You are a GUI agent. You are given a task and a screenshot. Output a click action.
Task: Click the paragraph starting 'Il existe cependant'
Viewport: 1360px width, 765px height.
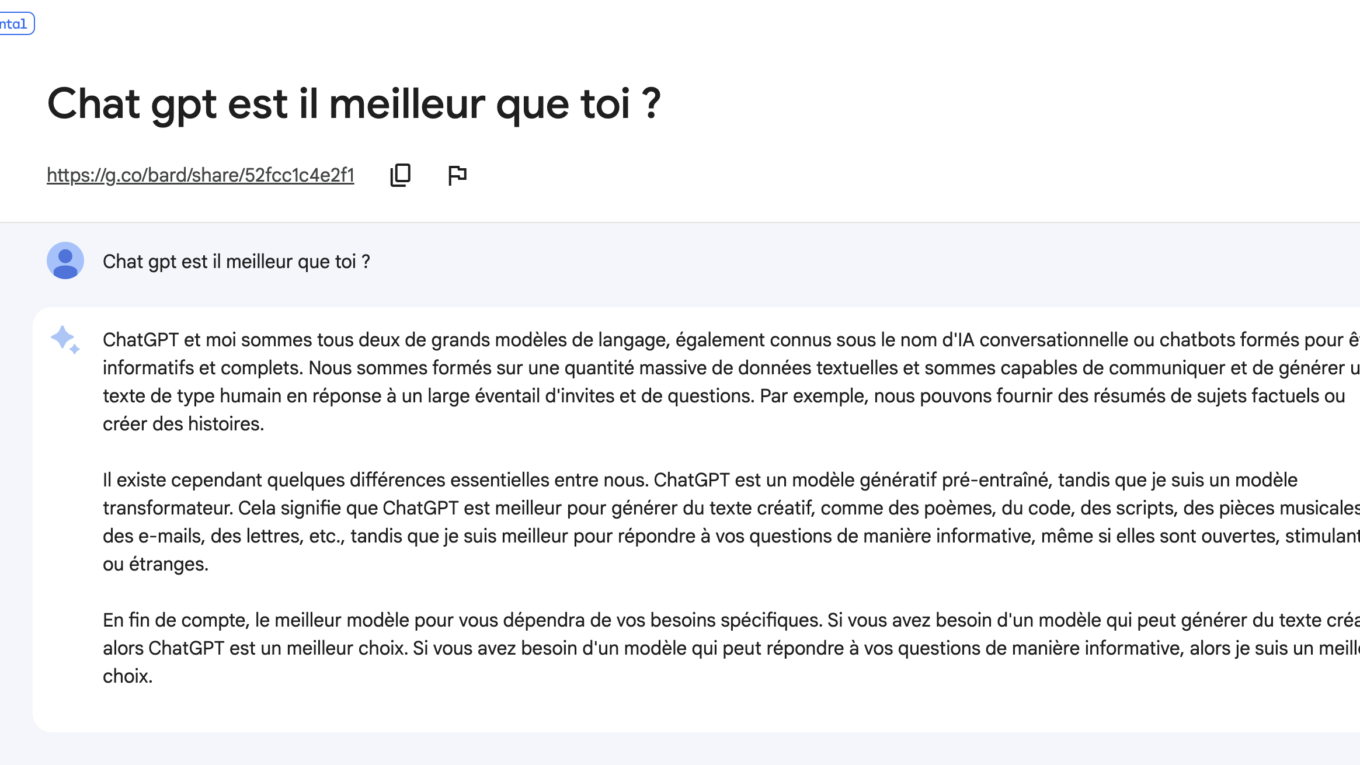731,522
